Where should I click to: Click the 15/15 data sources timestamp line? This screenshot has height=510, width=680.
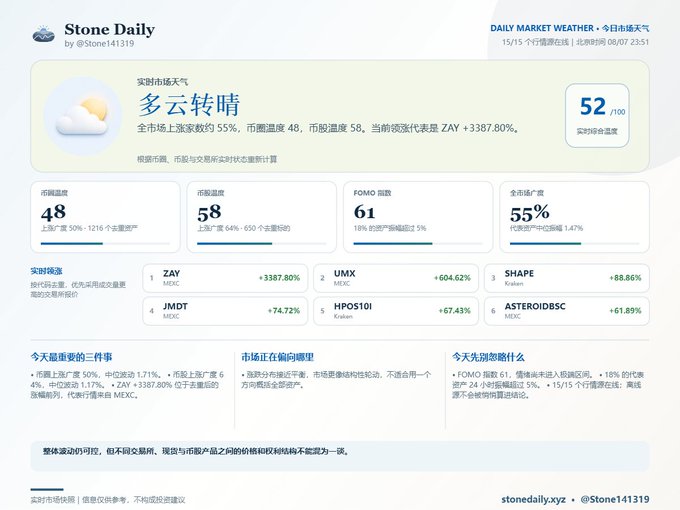[575, 42]
